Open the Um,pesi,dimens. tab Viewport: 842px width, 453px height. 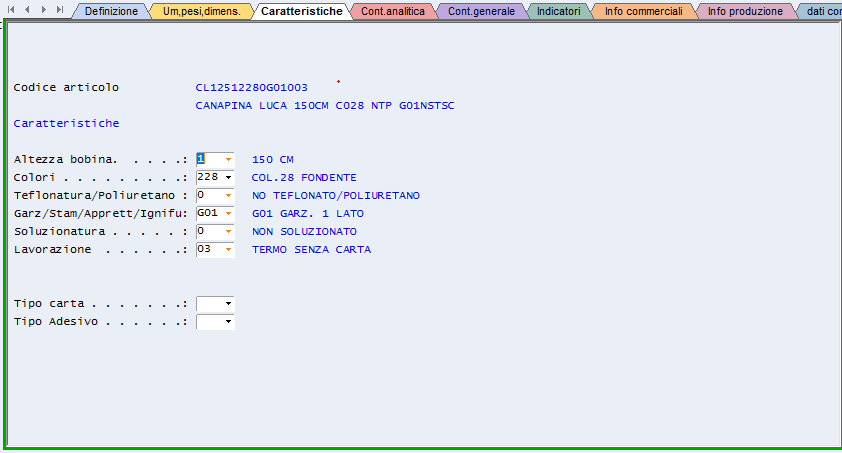200,12
